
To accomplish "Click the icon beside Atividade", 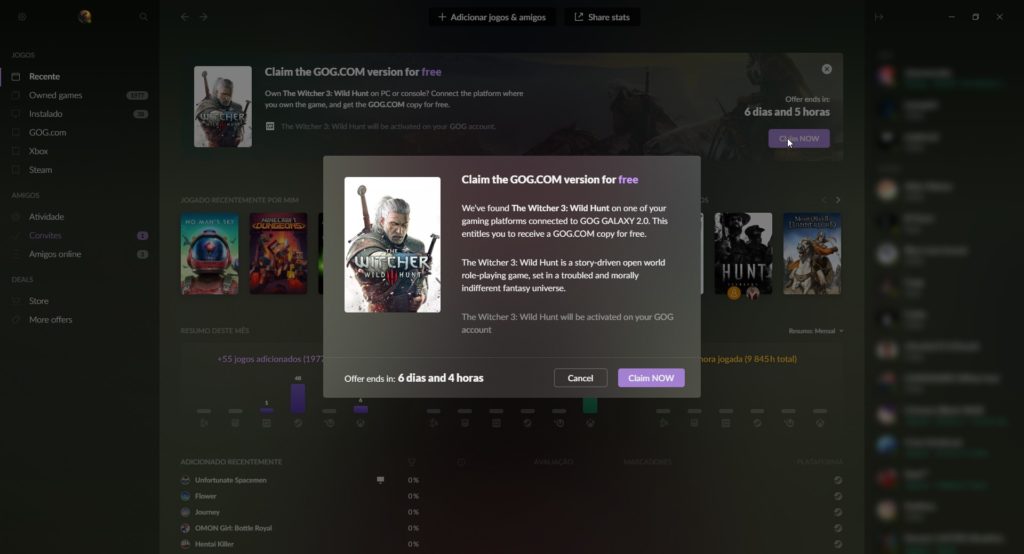I will click(x=16, y=217).
